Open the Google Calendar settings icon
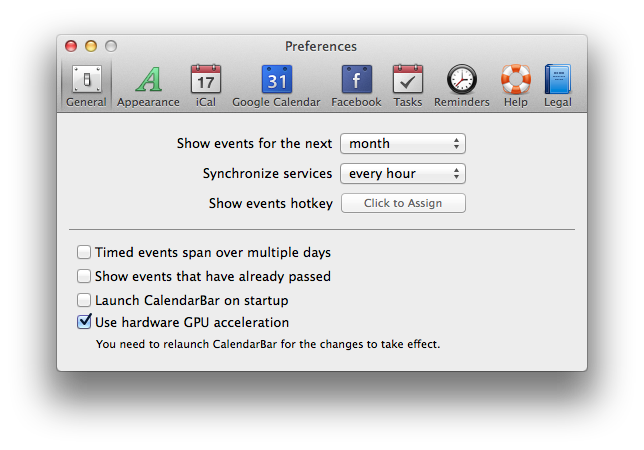 click(x=276, y=79)
